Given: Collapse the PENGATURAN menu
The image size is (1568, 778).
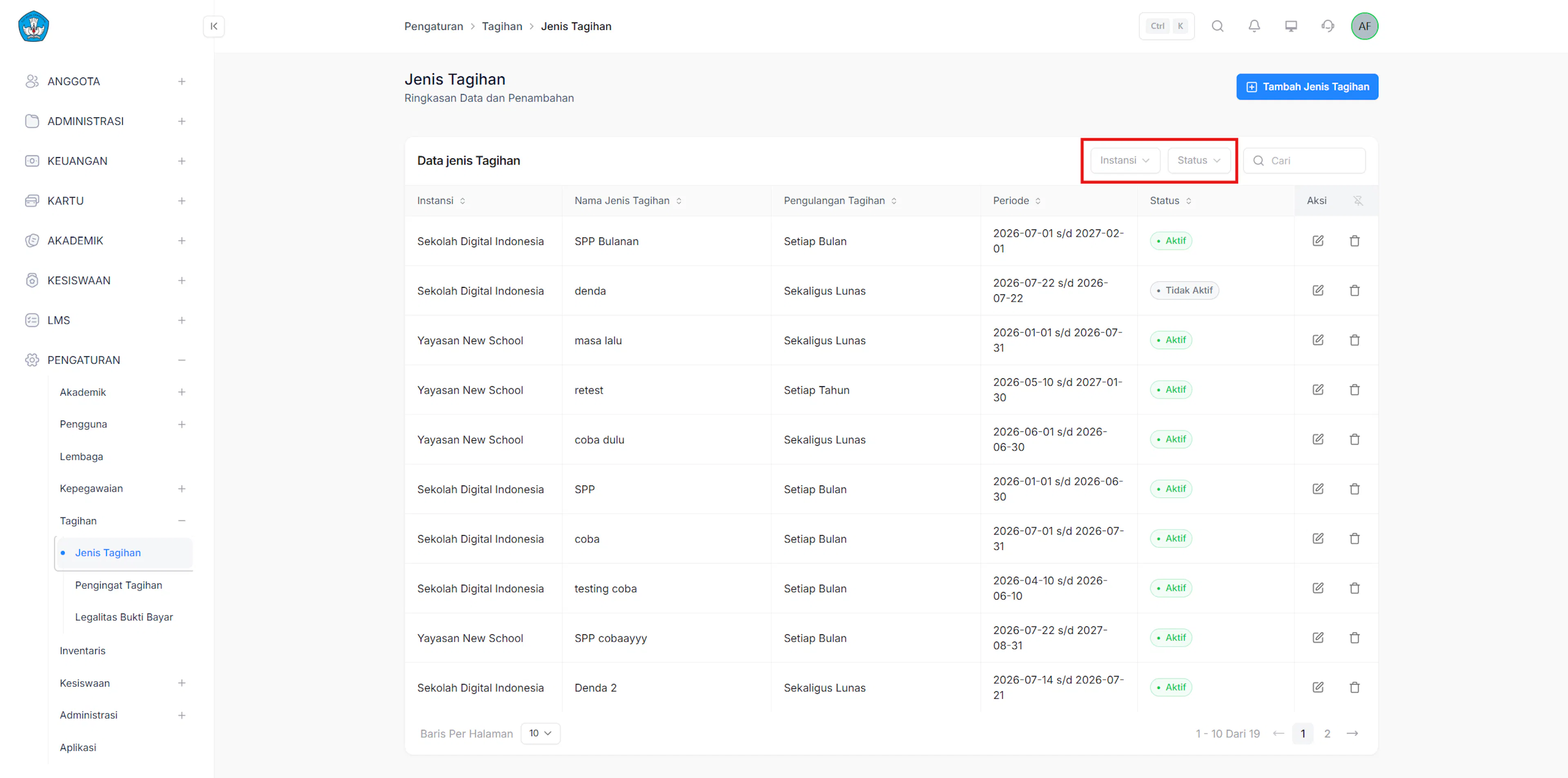Looking at the screenshot, I should 181,360.
